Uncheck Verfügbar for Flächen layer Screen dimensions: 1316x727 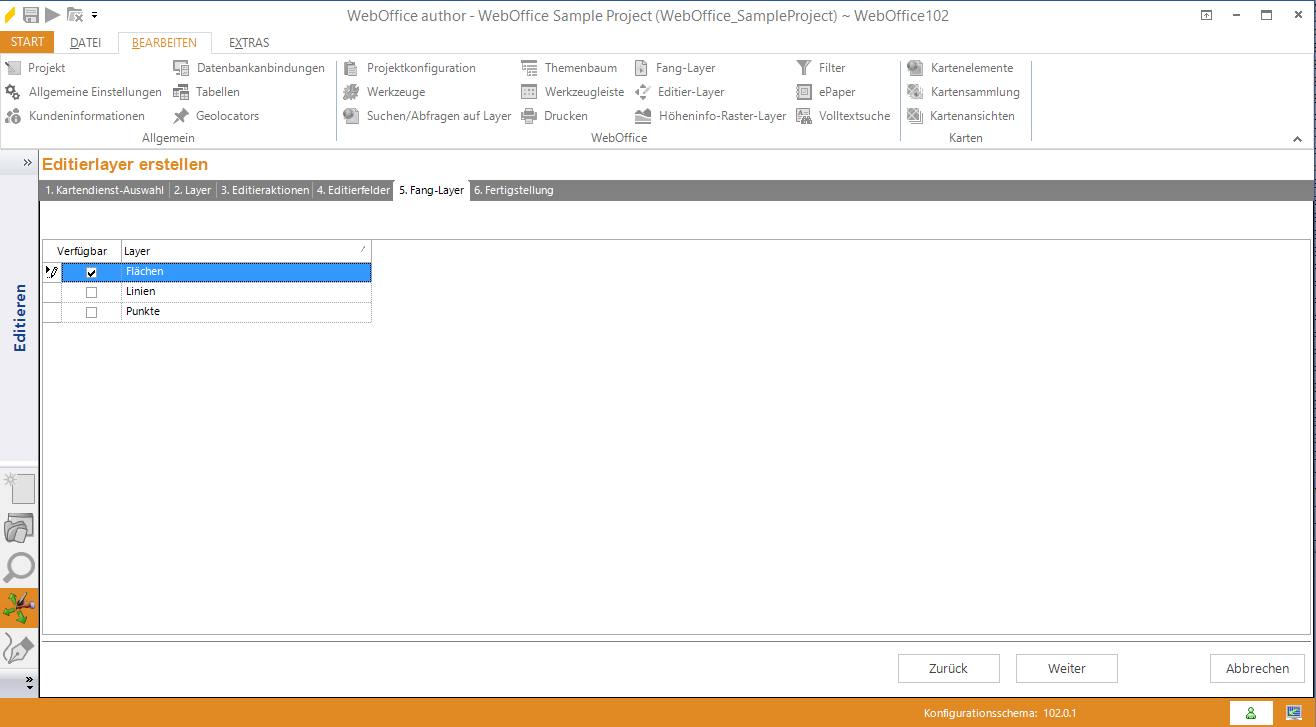point(92,272)
